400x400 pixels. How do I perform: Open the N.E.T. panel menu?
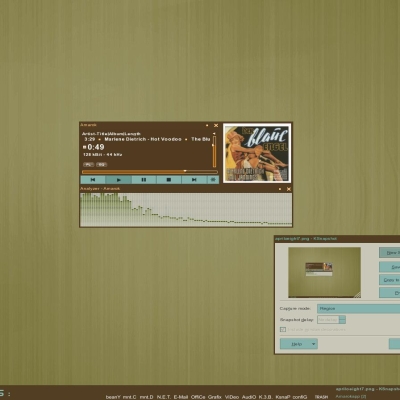click(163, 397)
